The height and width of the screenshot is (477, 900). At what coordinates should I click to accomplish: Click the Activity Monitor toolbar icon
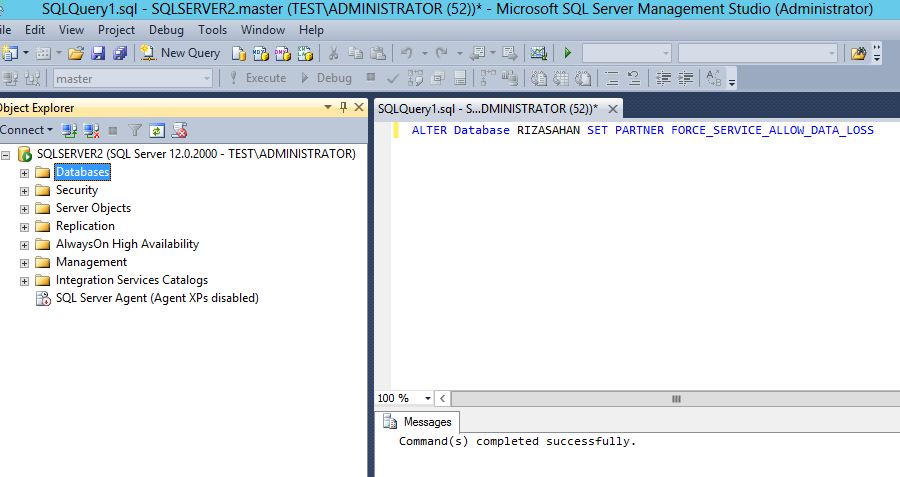539,53
